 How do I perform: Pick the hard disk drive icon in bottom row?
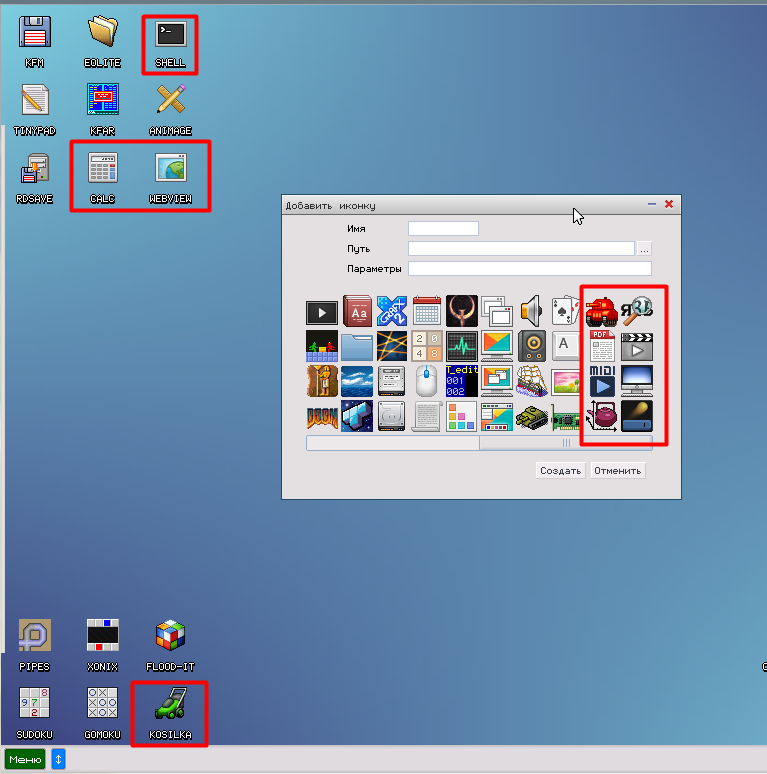click(392, 416)
